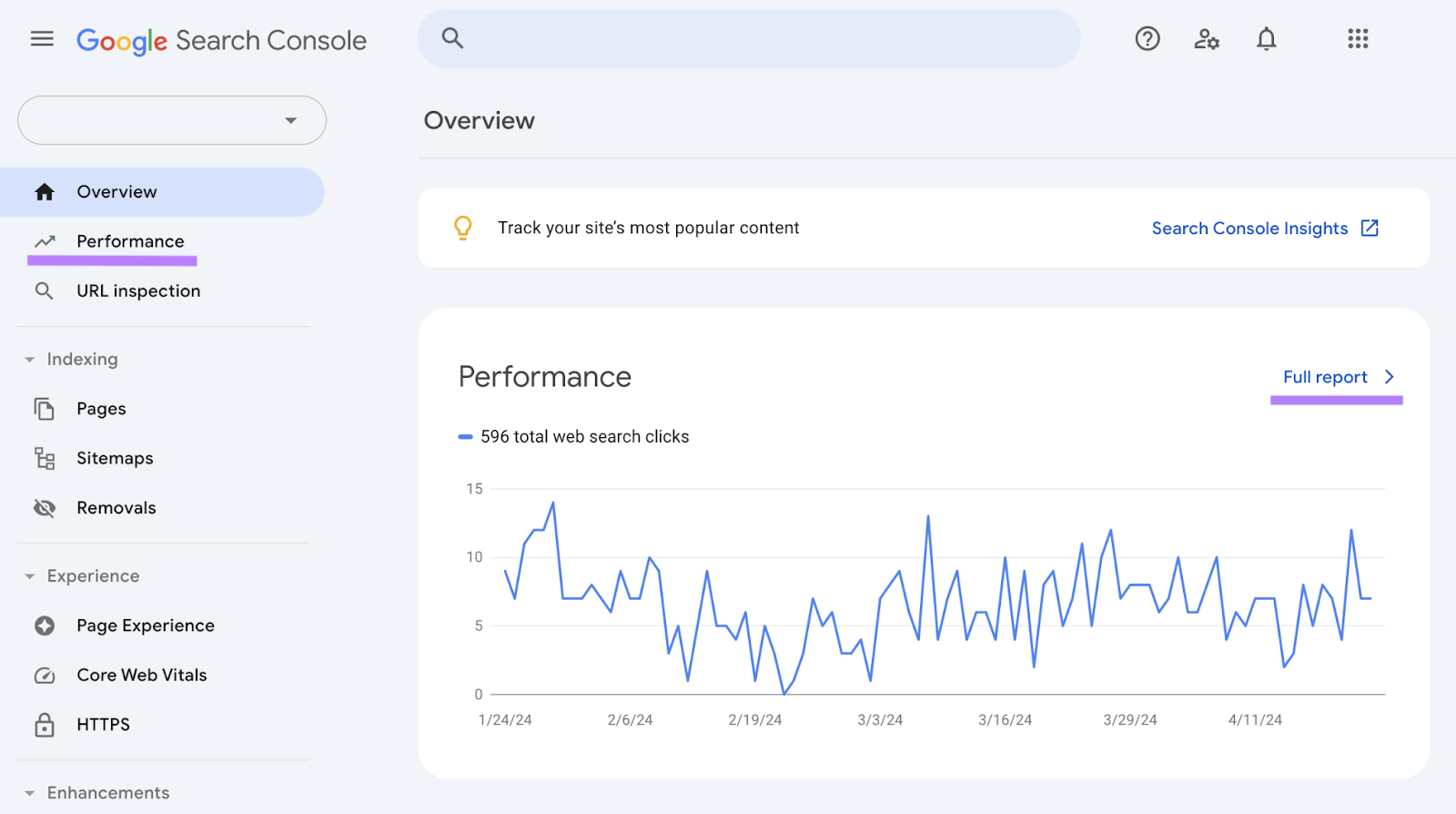Click the Overview home icon
The height and width of the screenshot is (814, 1456).
point(45,192)
